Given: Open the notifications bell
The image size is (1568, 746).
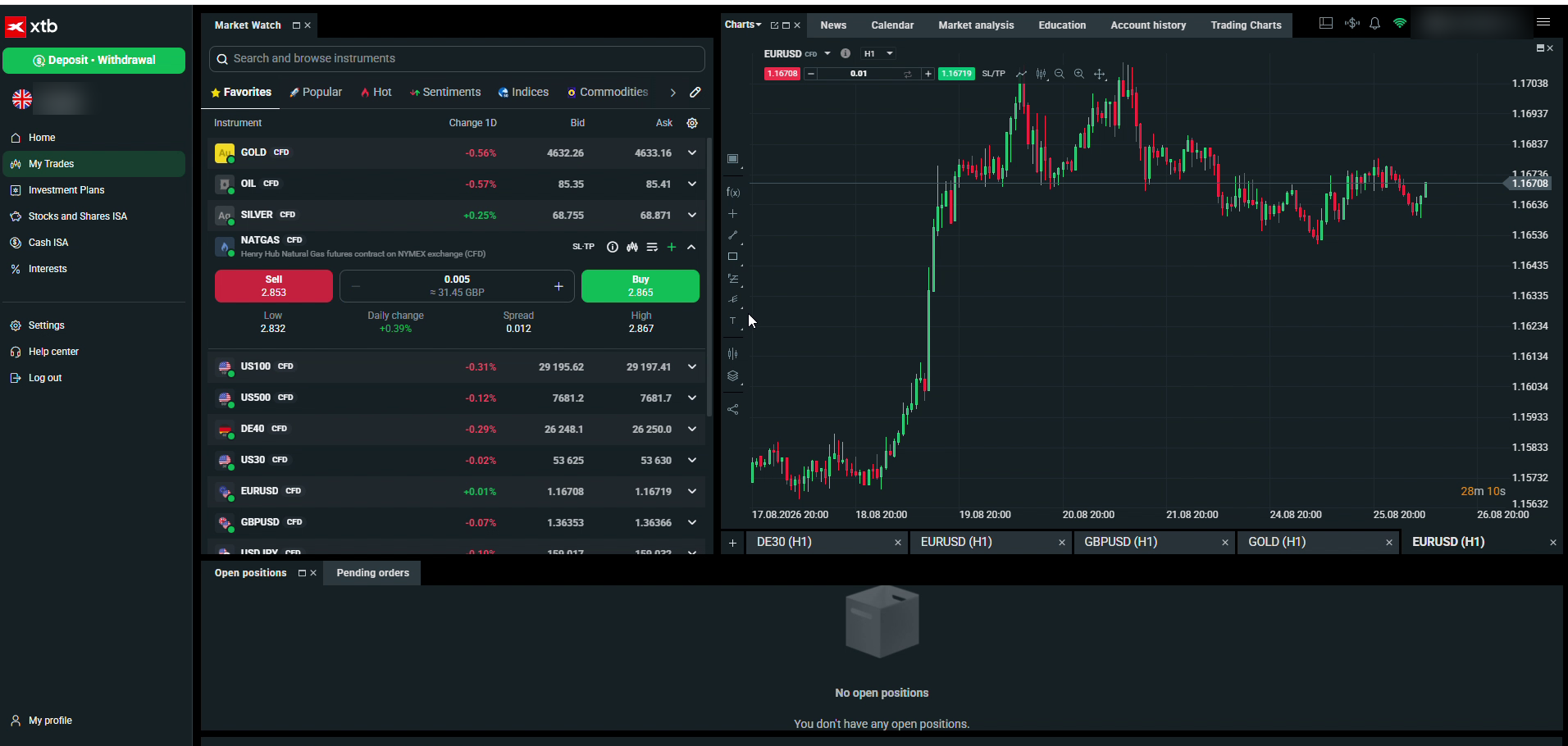Looking at the screenshot, I should pyautogui.click(x=1375, y=24).
